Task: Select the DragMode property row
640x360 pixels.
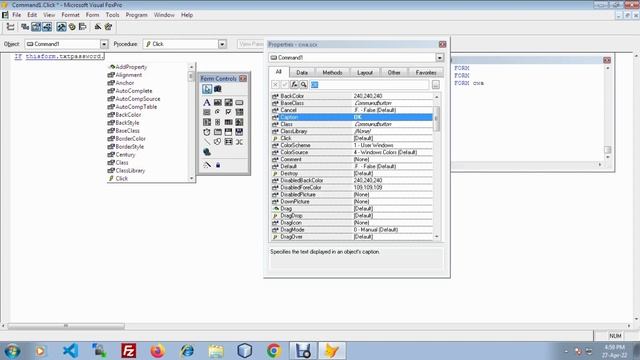Action: coord(352,230)
